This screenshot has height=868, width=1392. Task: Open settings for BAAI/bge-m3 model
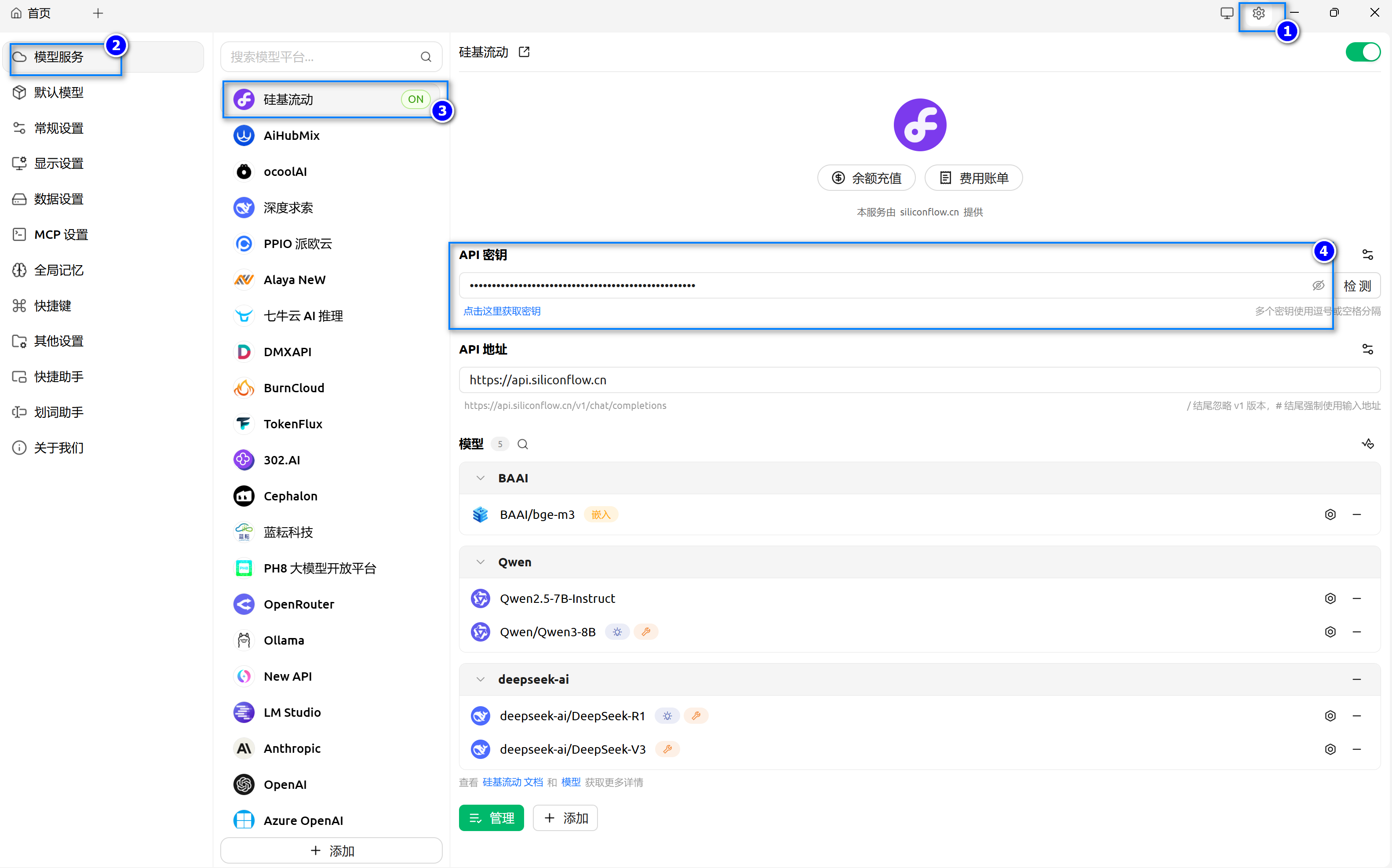1330,515
